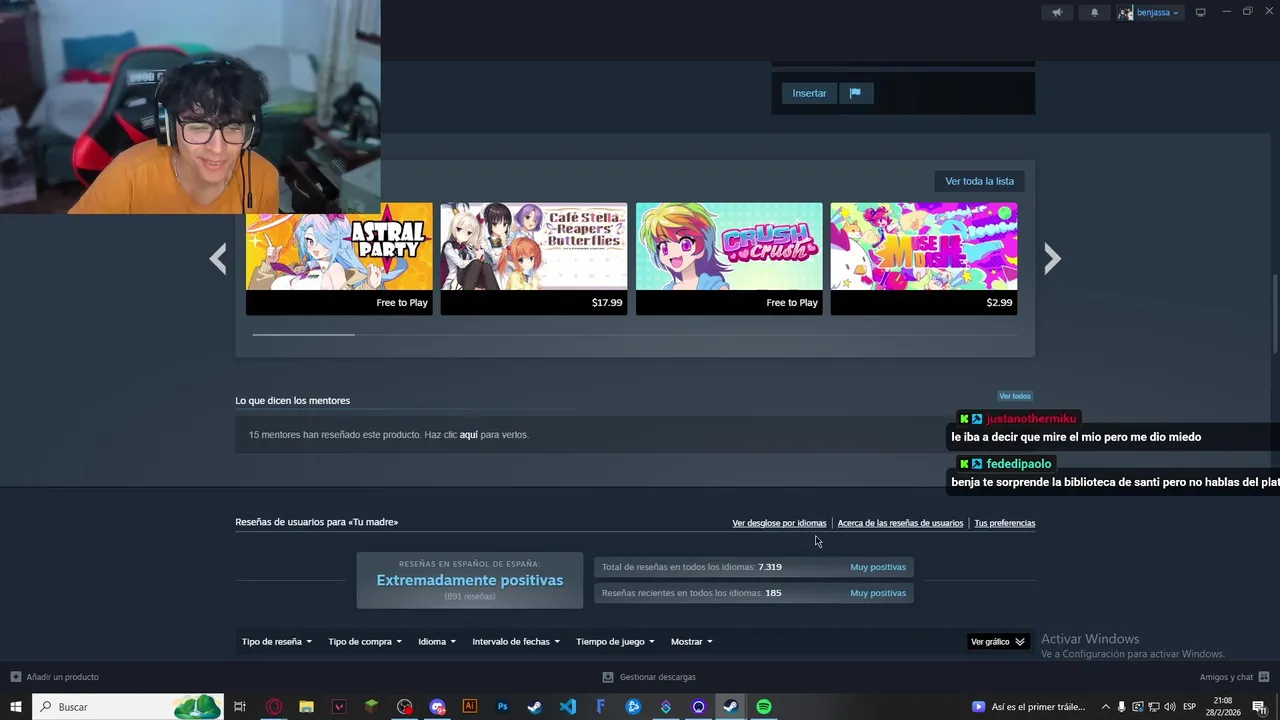The width and height of the screenshot is (1280, 720).
Task: Switch ESP keyboard language indicator
Action: [1190, 707]
